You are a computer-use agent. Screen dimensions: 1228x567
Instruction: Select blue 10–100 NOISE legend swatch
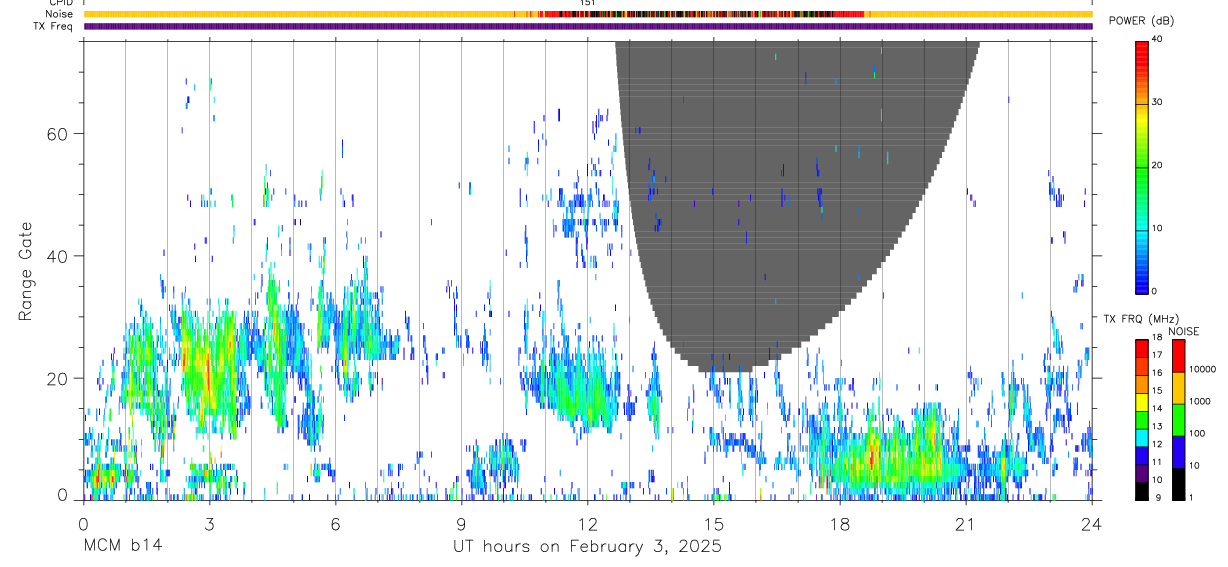point(1178,451)
